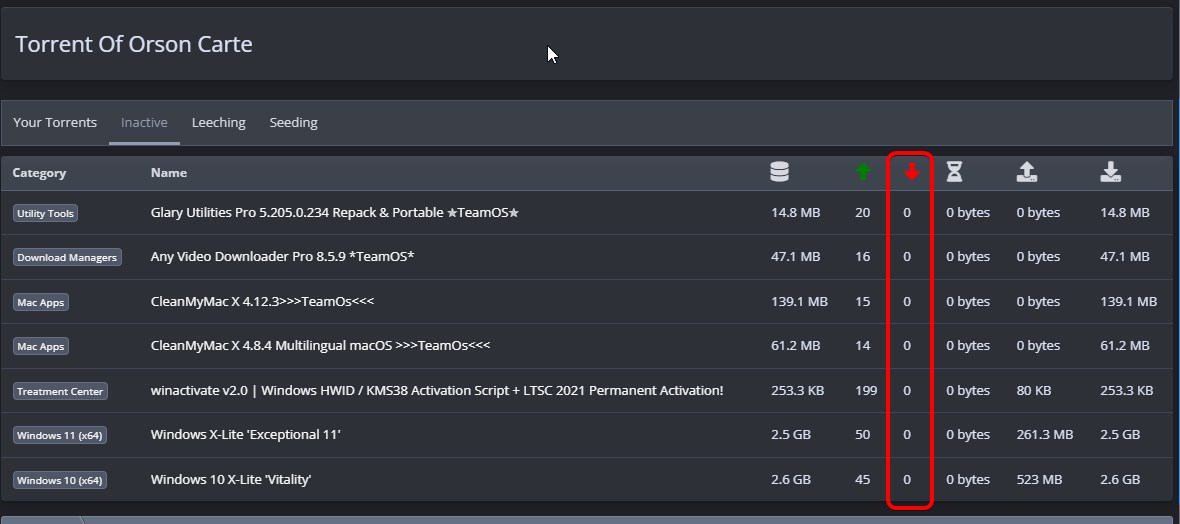This screenshot has height=524, width=1180.
Task: Click the Utility Tools category badge
Action: (45, 214)
